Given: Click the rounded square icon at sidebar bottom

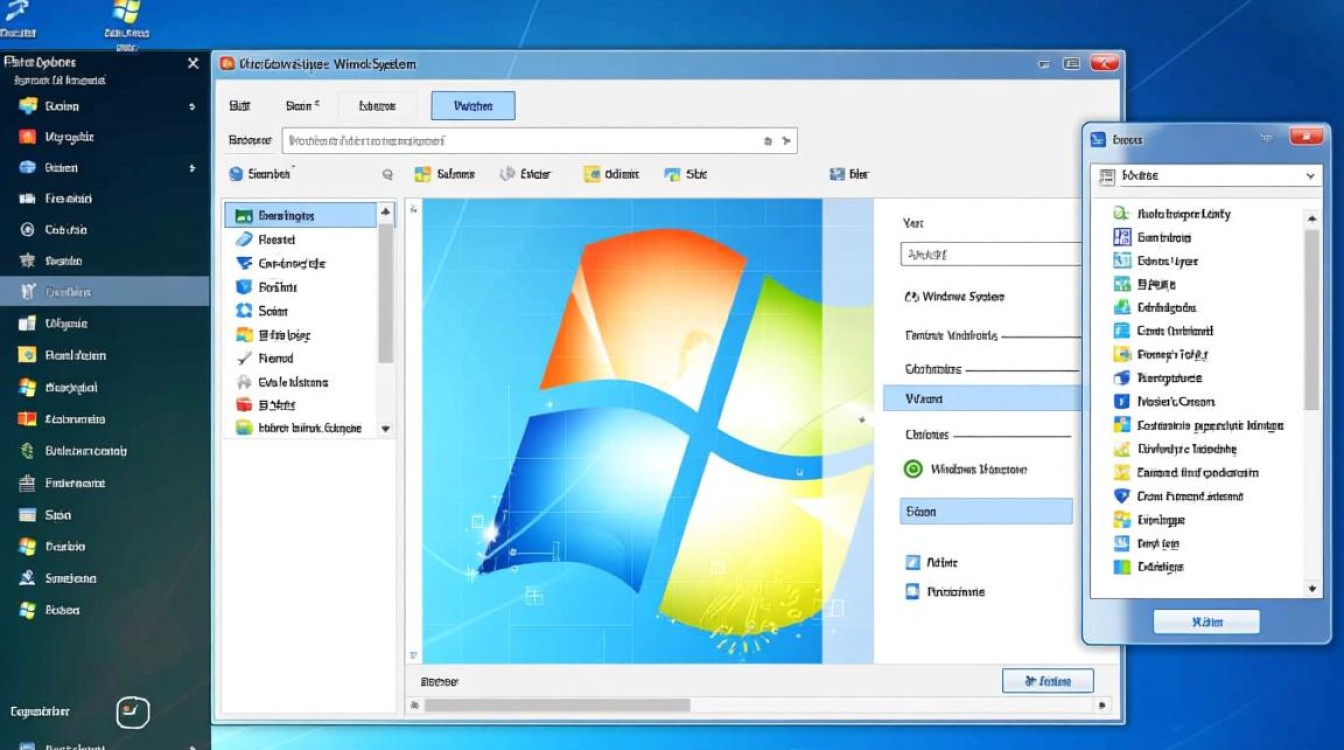Looking at the screenshot, I should [133, 712].
